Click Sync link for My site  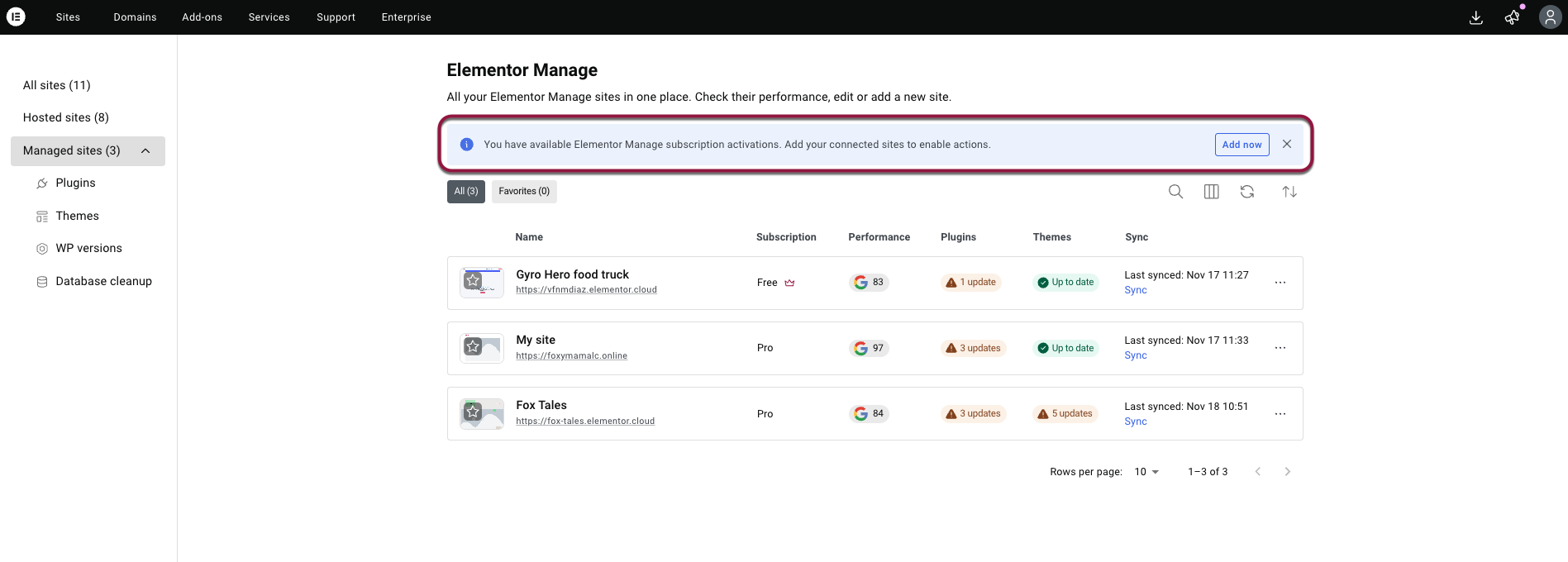point(1135,355)
